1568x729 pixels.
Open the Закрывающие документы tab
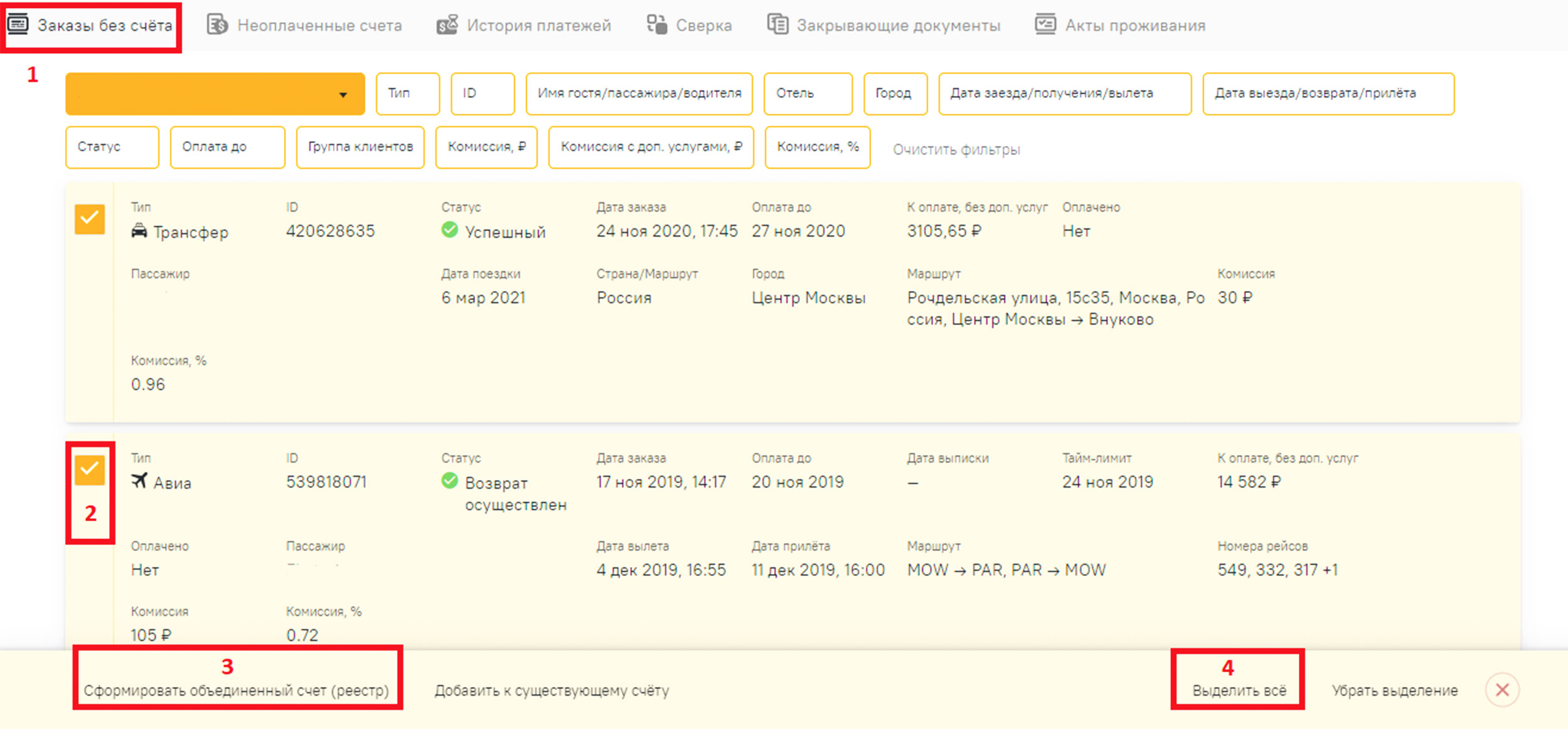(898, 26)
